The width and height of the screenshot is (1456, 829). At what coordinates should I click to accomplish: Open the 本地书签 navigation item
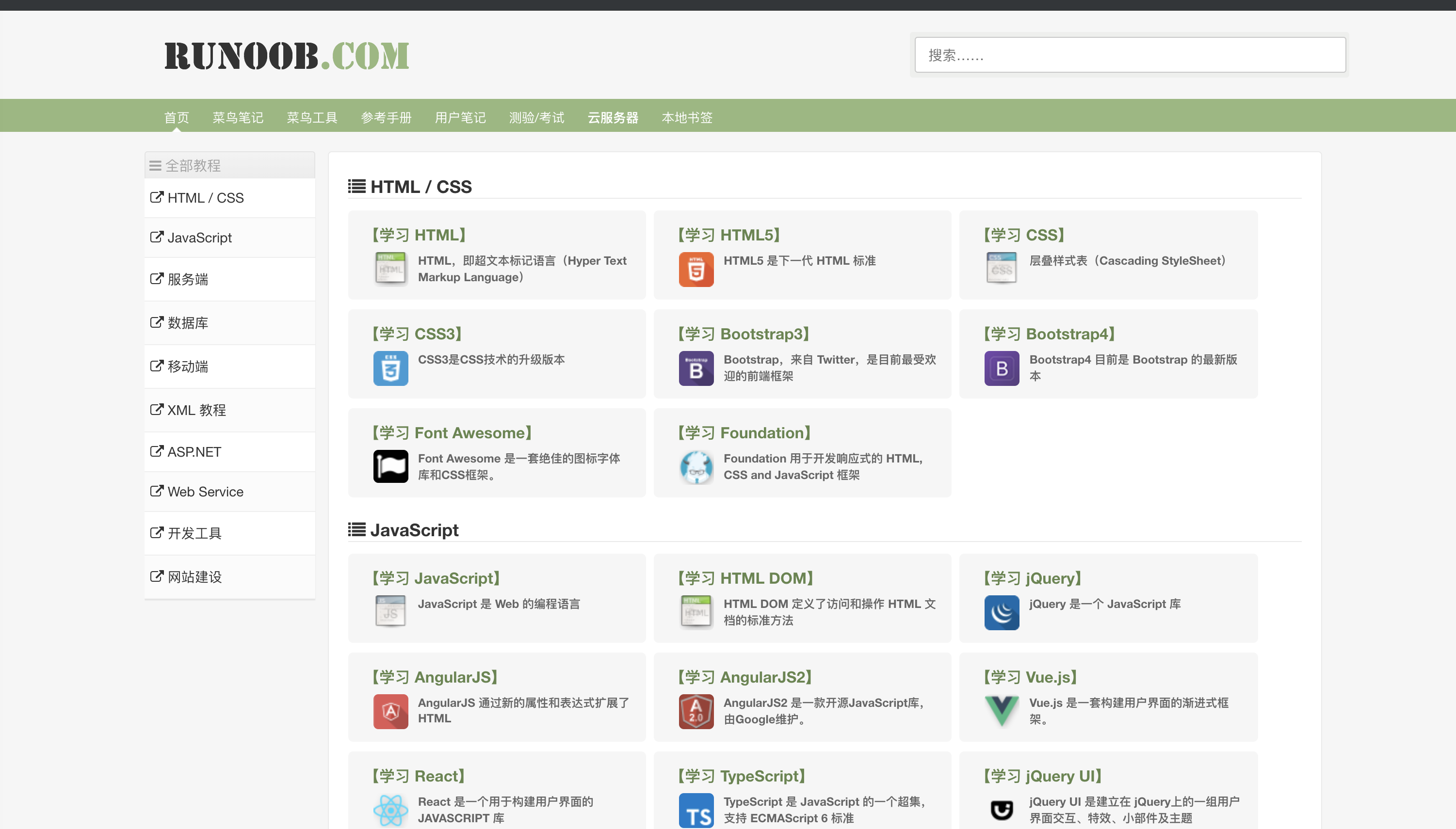pos(687,117)
